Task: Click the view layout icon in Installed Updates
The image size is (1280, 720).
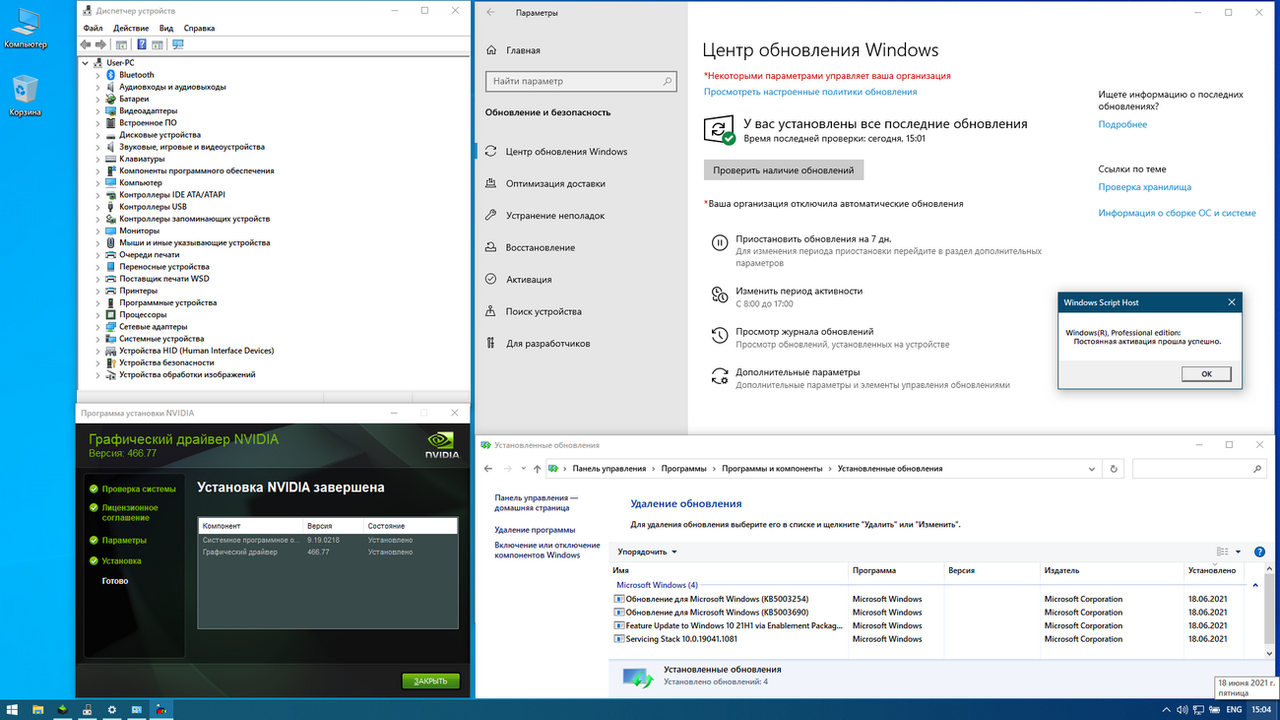Action: point(1222,552)
